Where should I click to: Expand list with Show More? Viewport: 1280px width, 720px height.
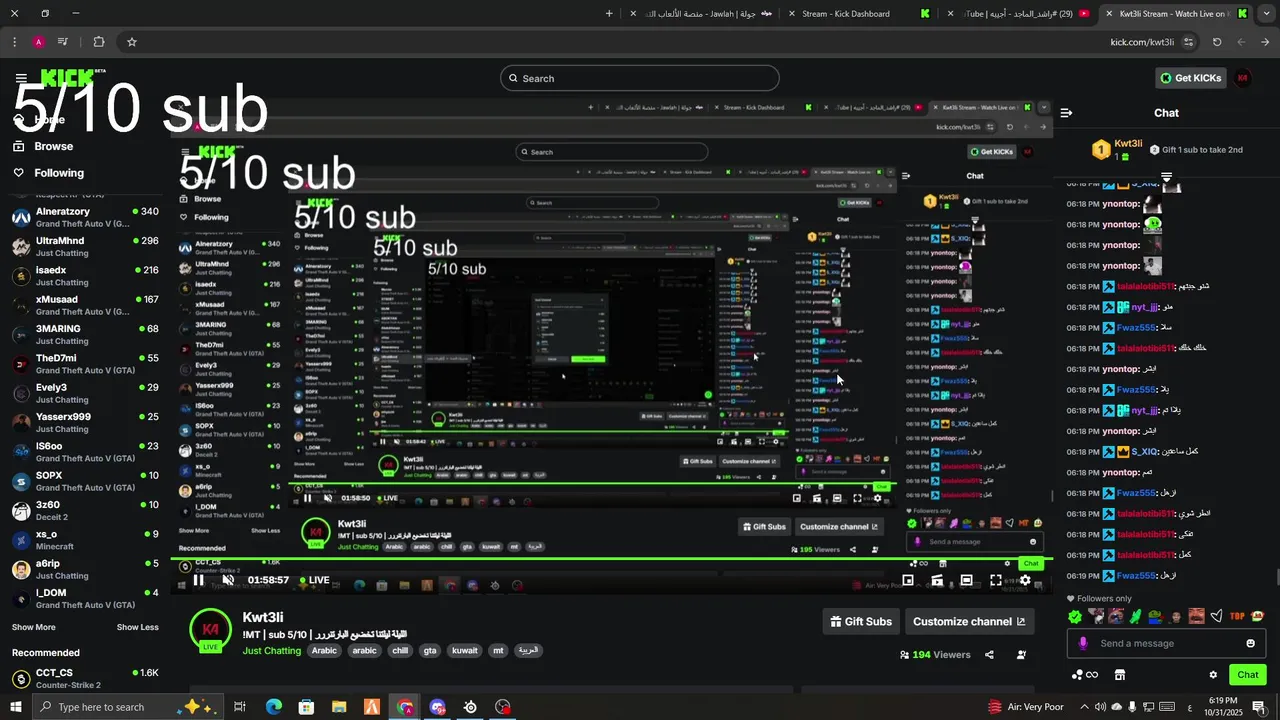[34, 627]
